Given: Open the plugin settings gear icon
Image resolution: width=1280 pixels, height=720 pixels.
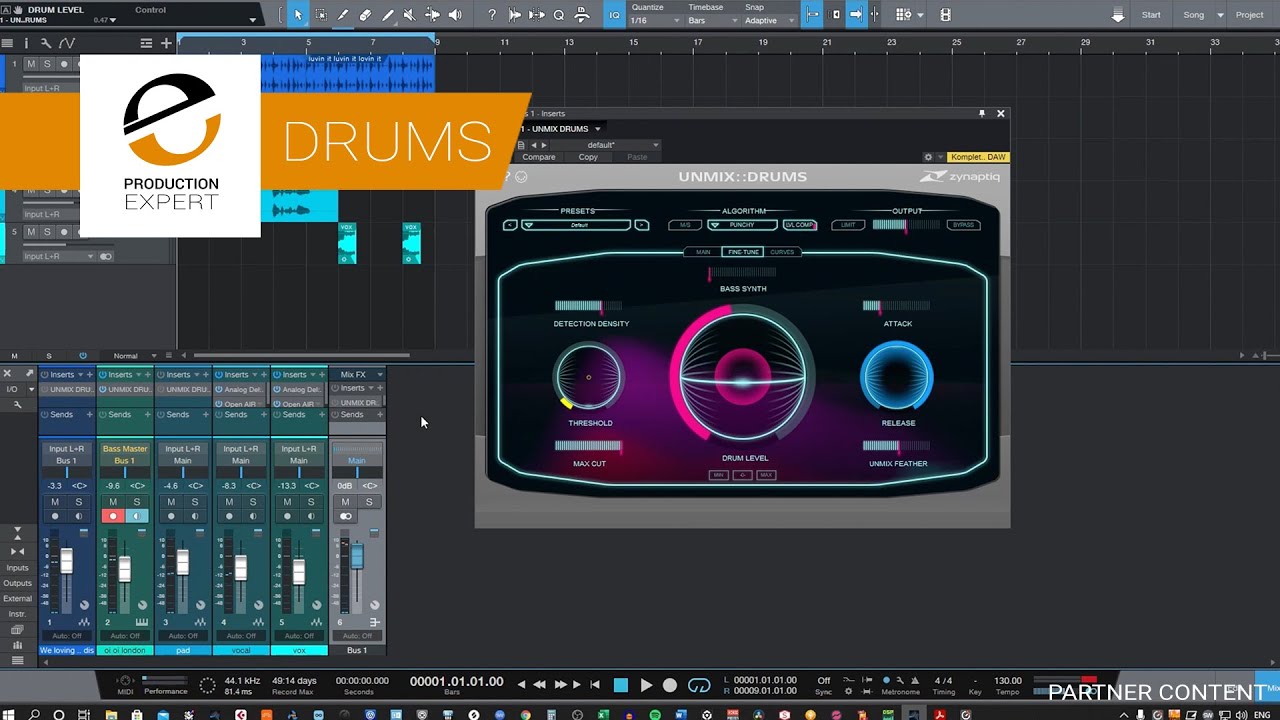Looking at the screenshot, I should click(928, 157).
